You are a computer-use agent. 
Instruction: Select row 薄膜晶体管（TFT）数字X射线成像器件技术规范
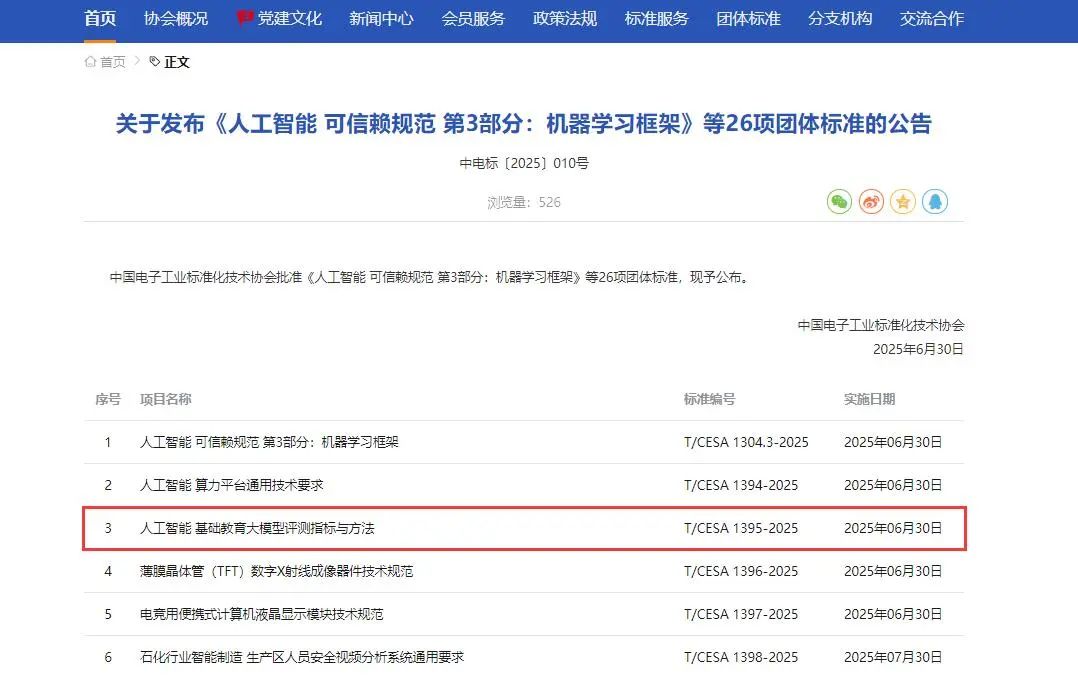click(524, 571)
